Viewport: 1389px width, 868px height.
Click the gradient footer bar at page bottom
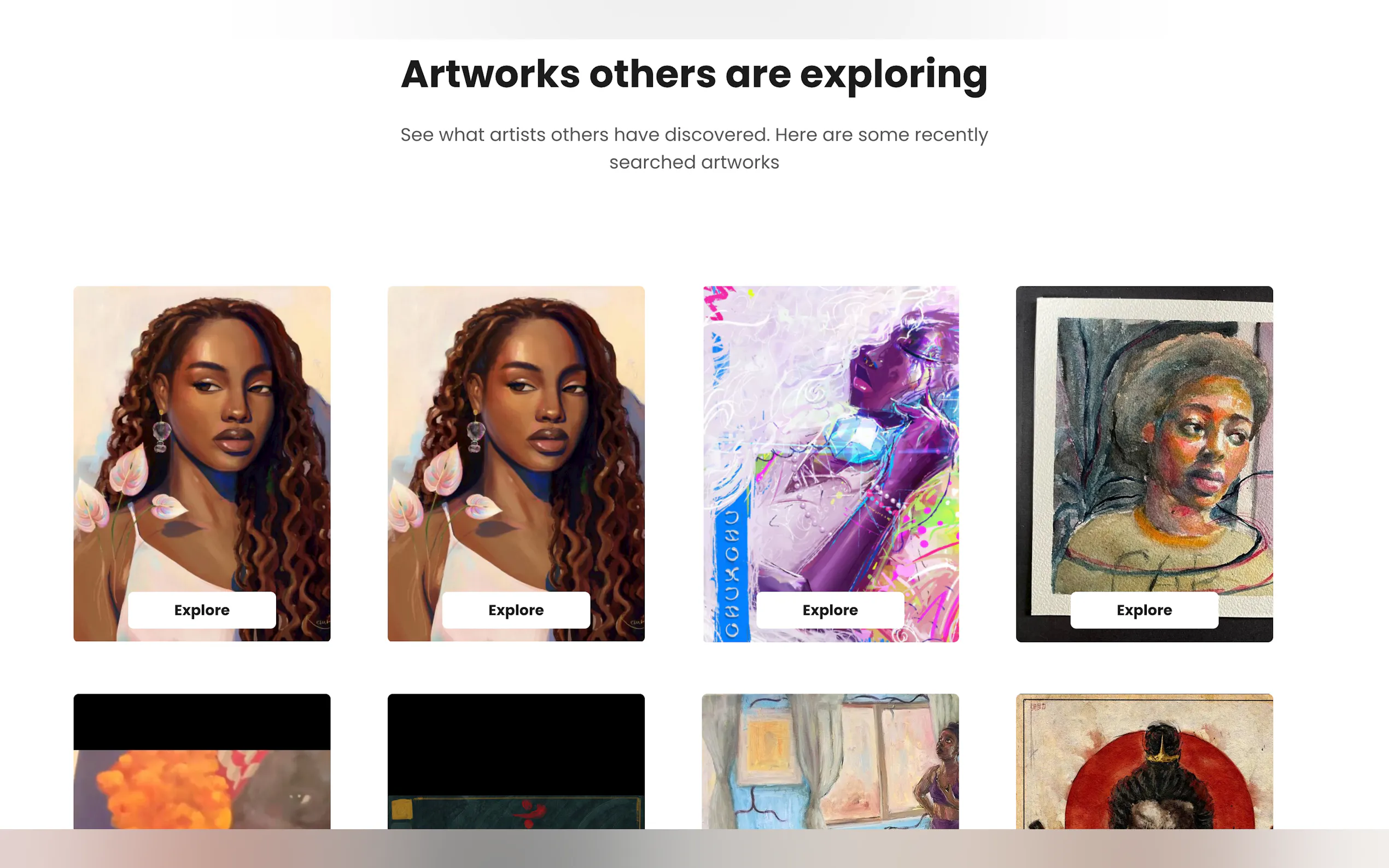pos(694,848)
